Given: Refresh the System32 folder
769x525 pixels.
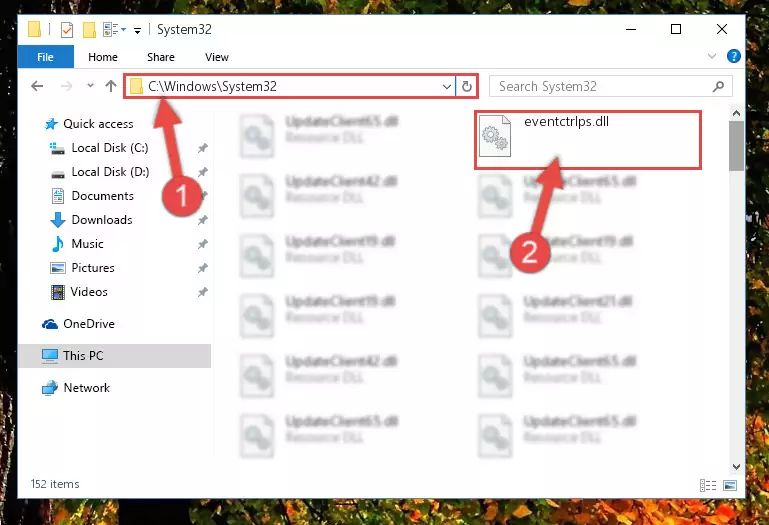Looking at the screenshot, I should (x=467, y=87).
